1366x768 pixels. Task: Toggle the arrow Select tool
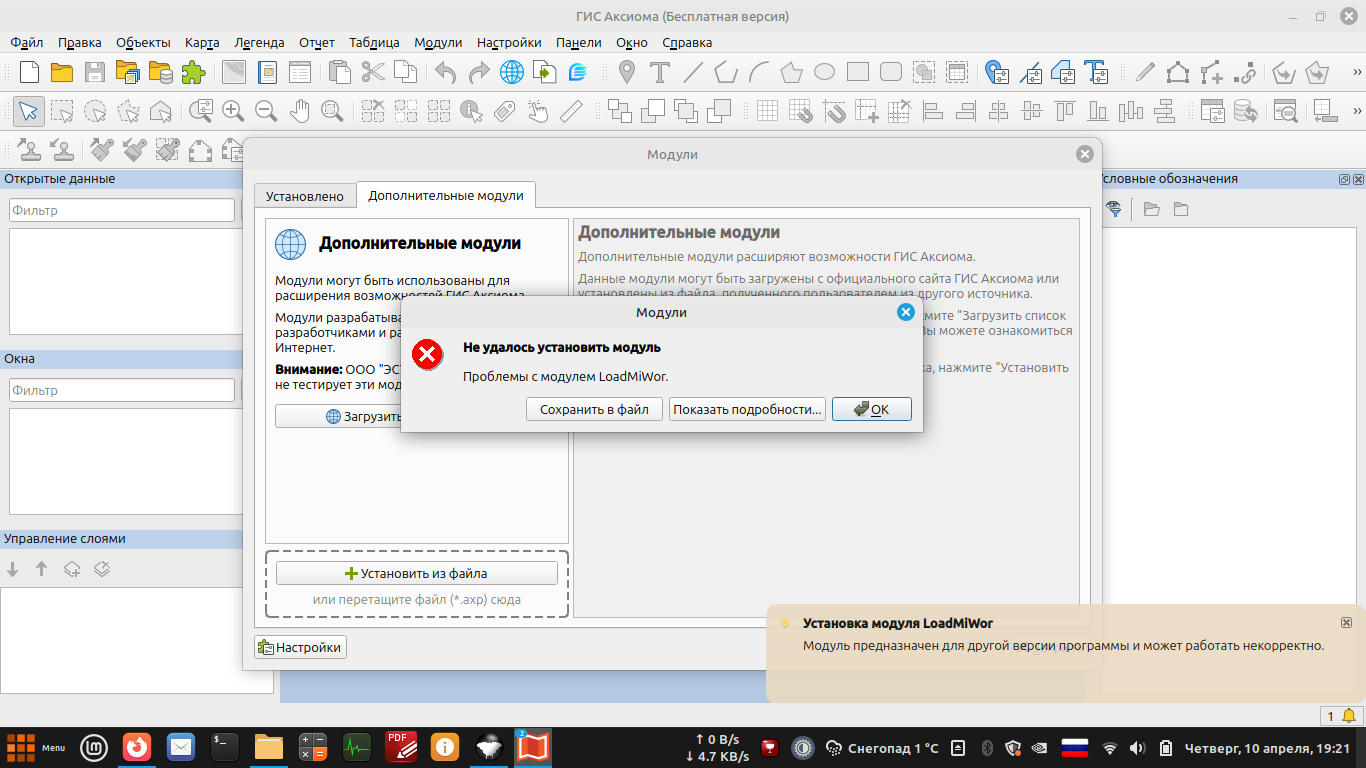click(x=28, y=111)
